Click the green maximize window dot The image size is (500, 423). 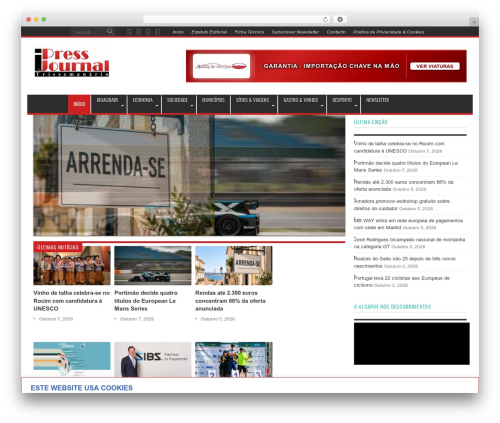[x=44, y=19]
